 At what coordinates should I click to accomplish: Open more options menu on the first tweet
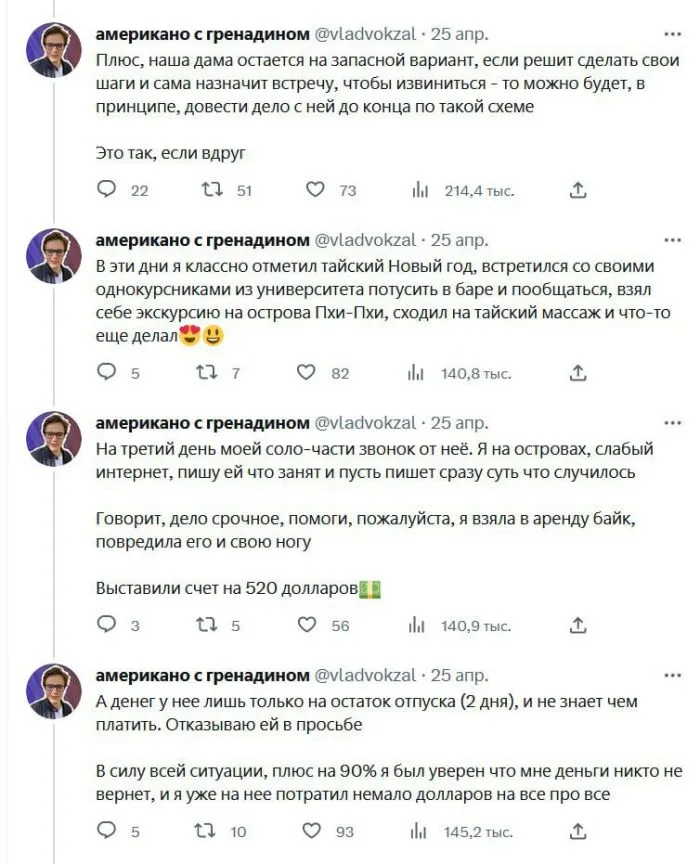[x=672, y=32]
